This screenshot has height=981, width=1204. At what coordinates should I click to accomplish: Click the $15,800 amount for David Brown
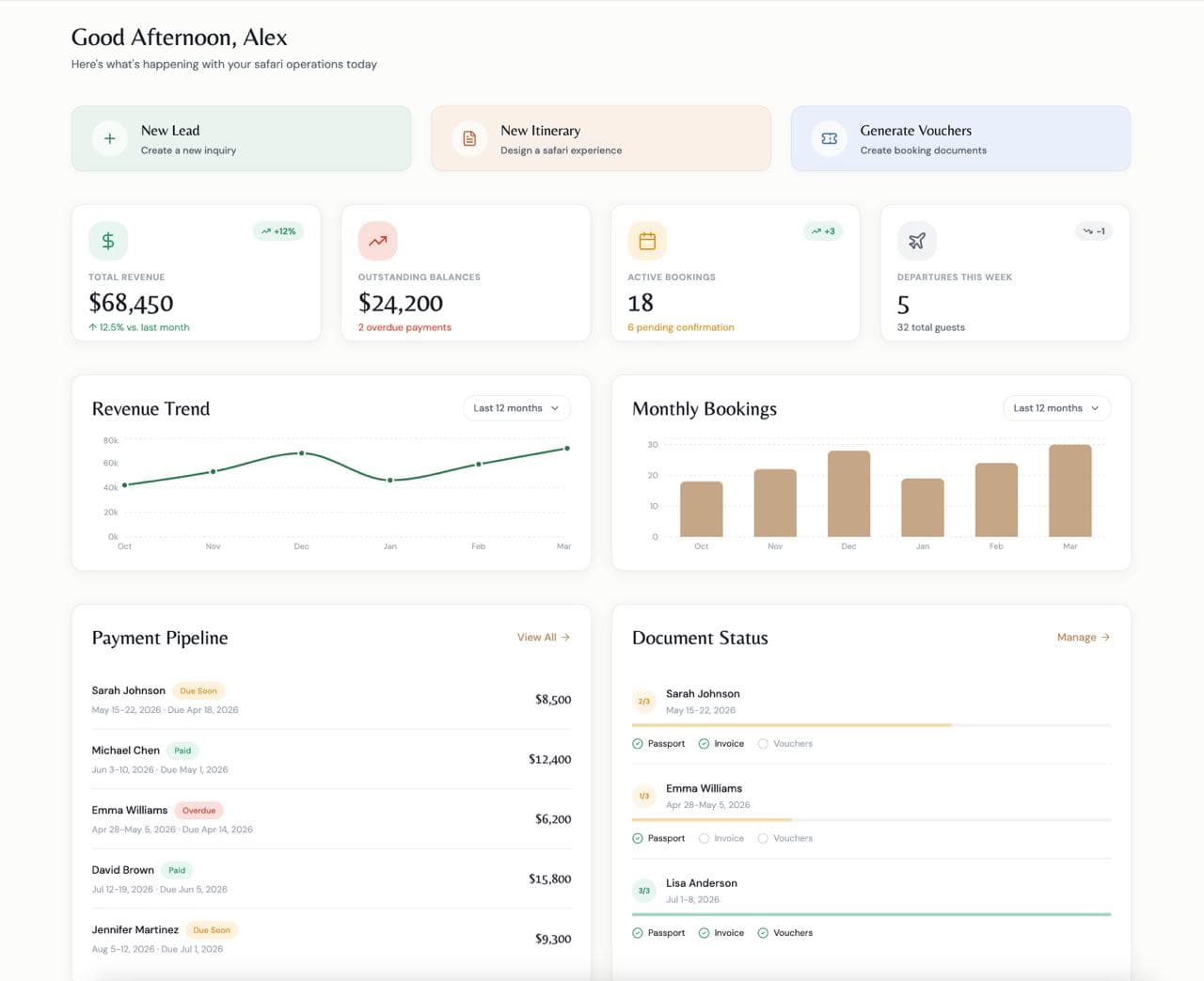pos(549,878)
